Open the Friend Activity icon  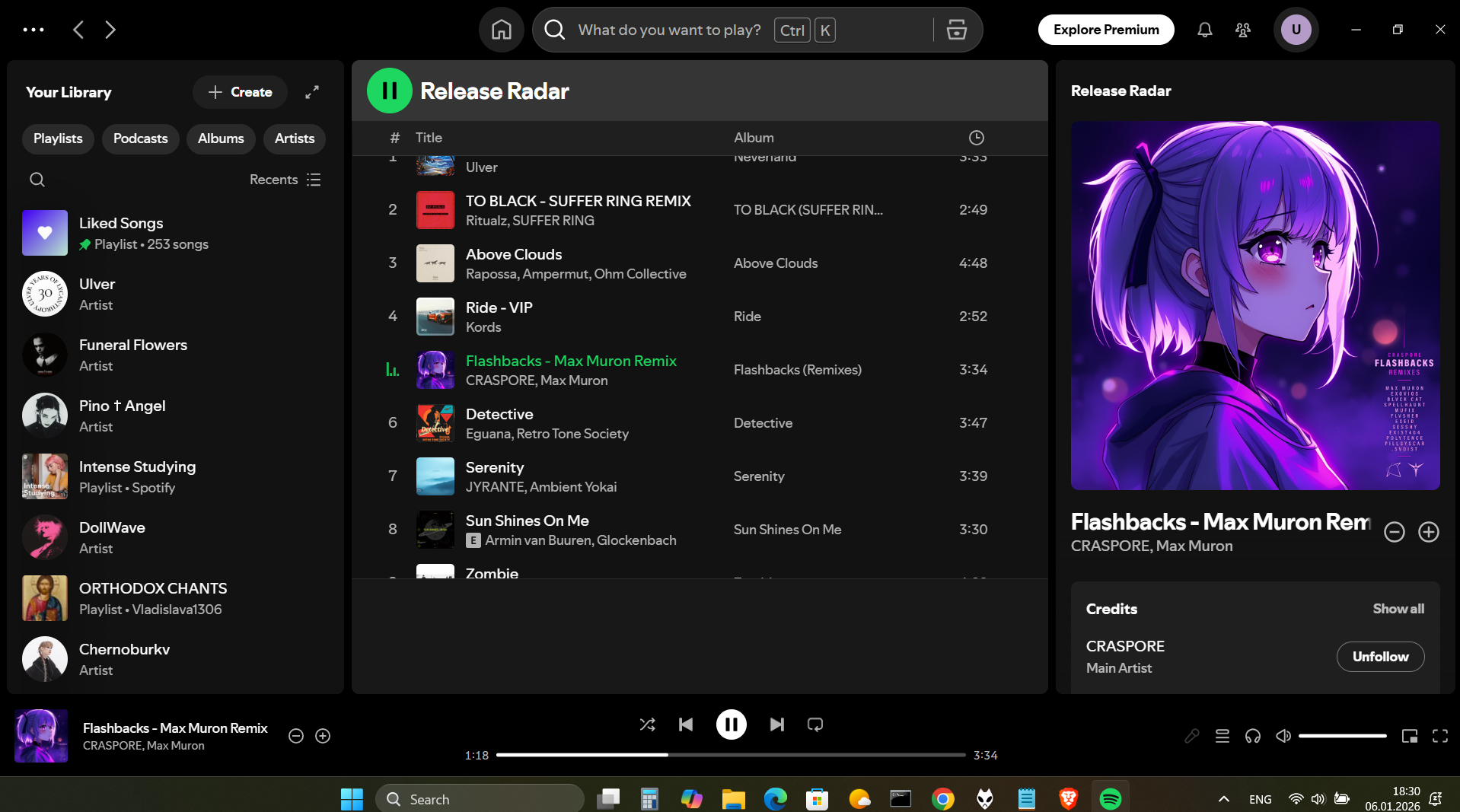click(x=1243, y=30)
